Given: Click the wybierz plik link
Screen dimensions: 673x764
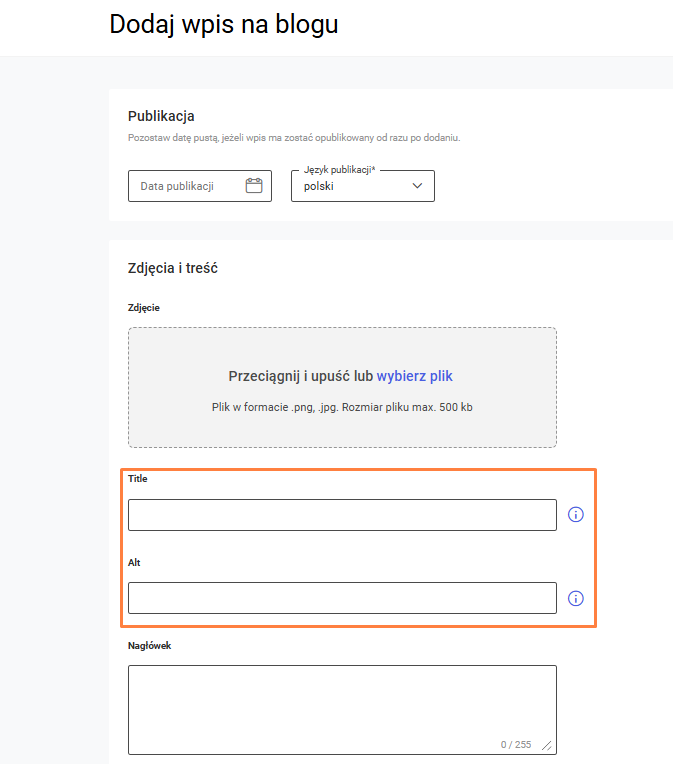Looking at the screenshot, I should click(415, 376).
